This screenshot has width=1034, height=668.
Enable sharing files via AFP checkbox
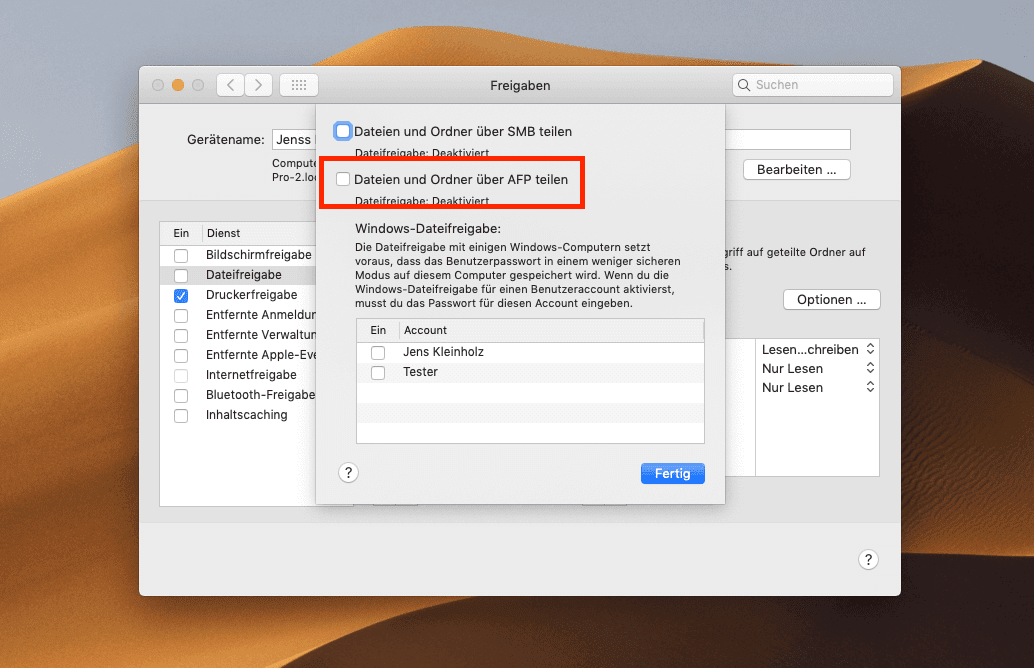(x=343, y=180)
